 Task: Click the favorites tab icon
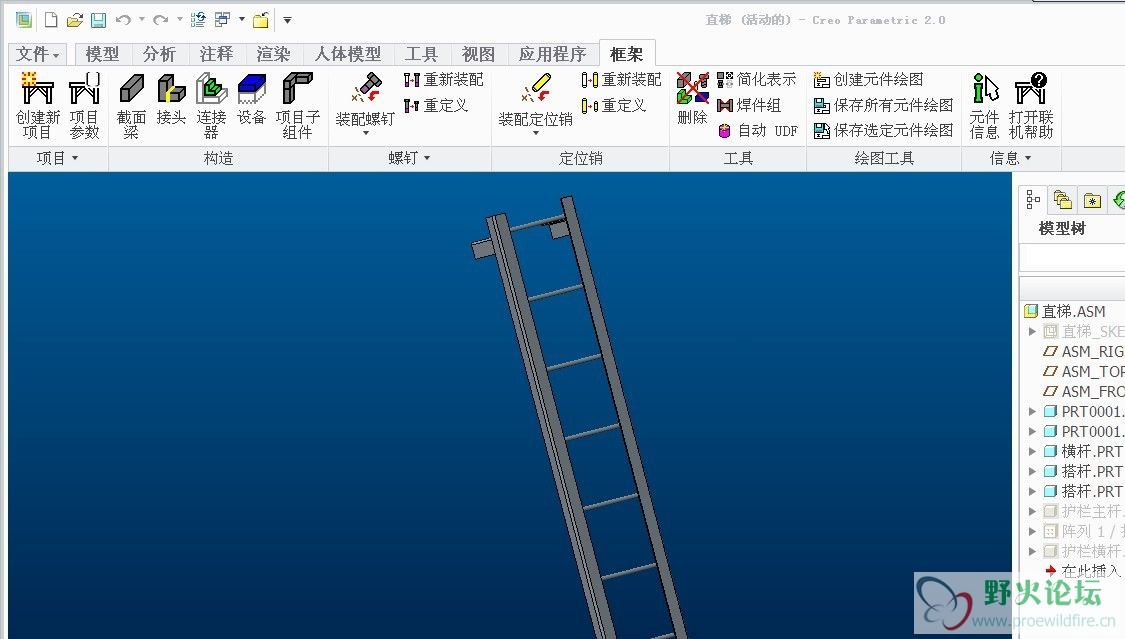click(x=1092, y=199)
